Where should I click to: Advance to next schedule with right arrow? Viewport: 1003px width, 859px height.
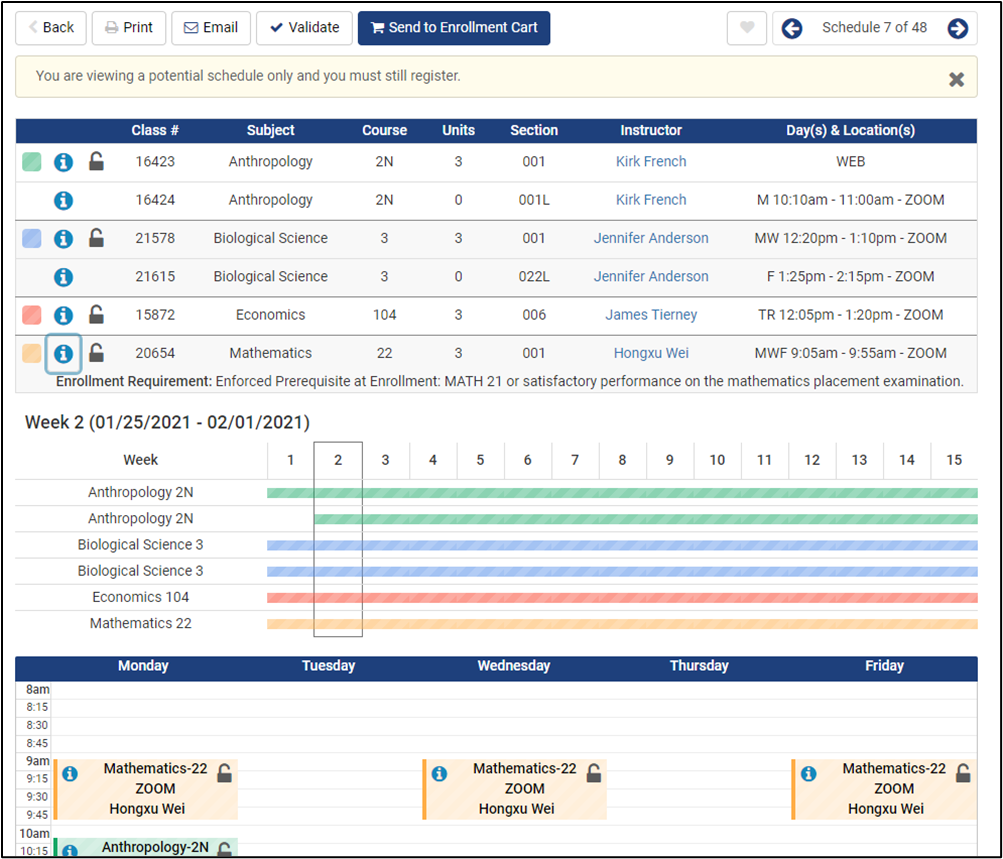(x=958, y=28)
